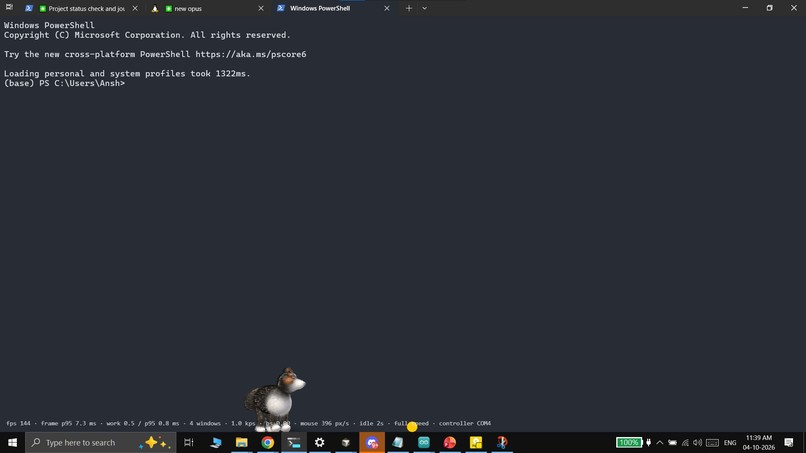Open the red circular app on taskbar
This screenshot has height=453, width=806.
click(450, 442)
